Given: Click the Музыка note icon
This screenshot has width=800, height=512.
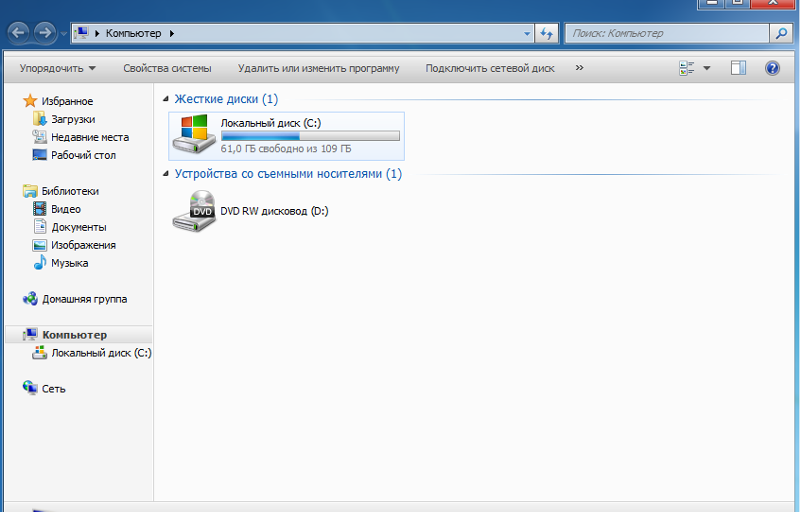Looking at the screenshot, I should [x=40, y=263].
